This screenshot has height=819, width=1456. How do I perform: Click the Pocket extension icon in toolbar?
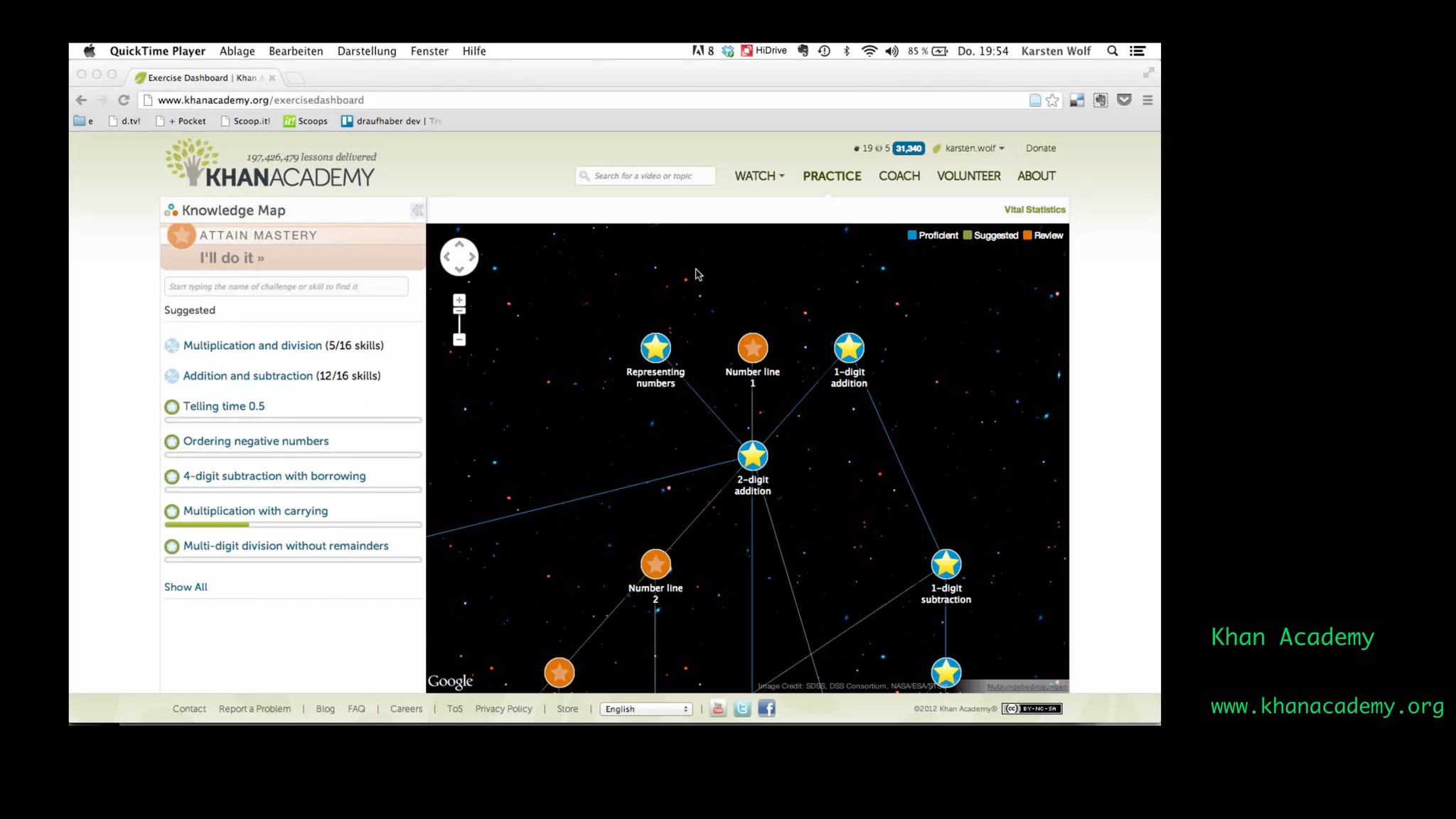[1124, 100]
